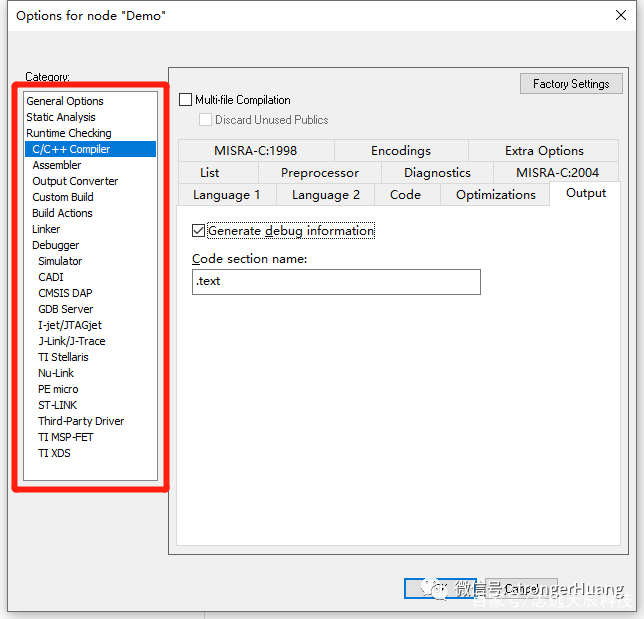Switch to the Preprocessor tab

pyautogui.click(x=320, y=173)
